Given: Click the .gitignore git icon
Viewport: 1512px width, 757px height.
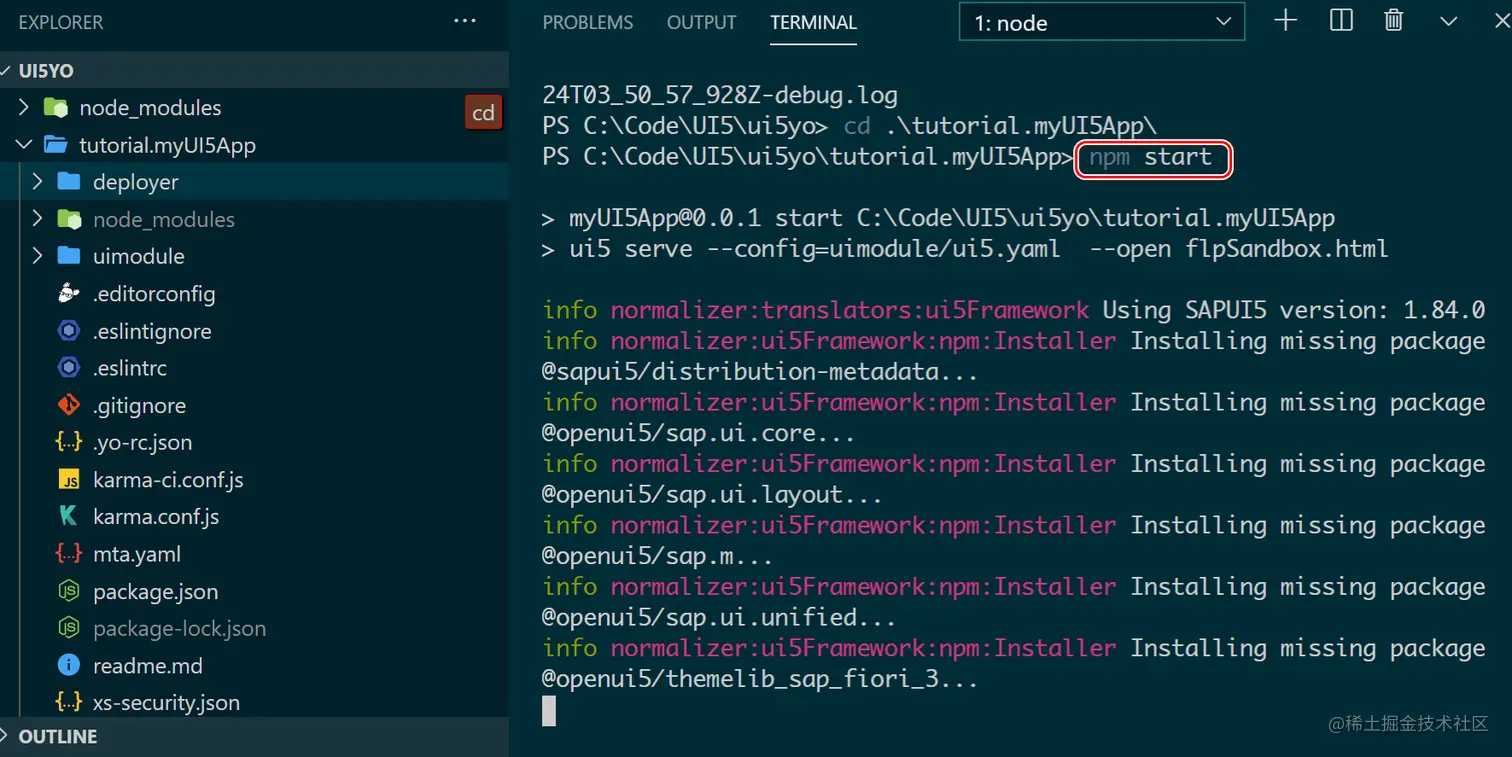Looking at the screenshot, I should coord(69,405).
